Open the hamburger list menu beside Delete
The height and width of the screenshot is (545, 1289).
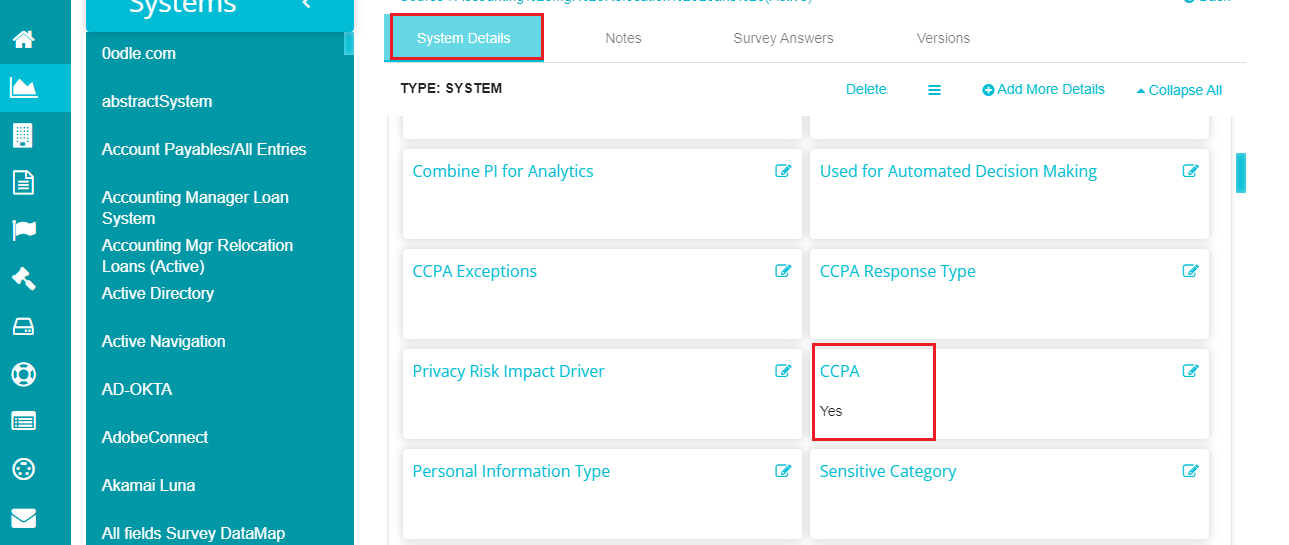(x=934, y=90)
